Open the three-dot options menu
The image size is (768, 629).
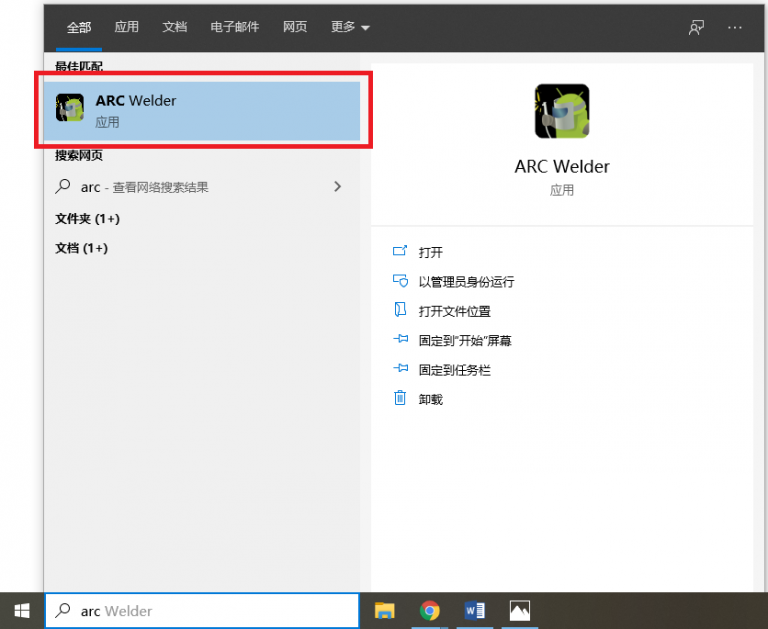tap(735, 27)
